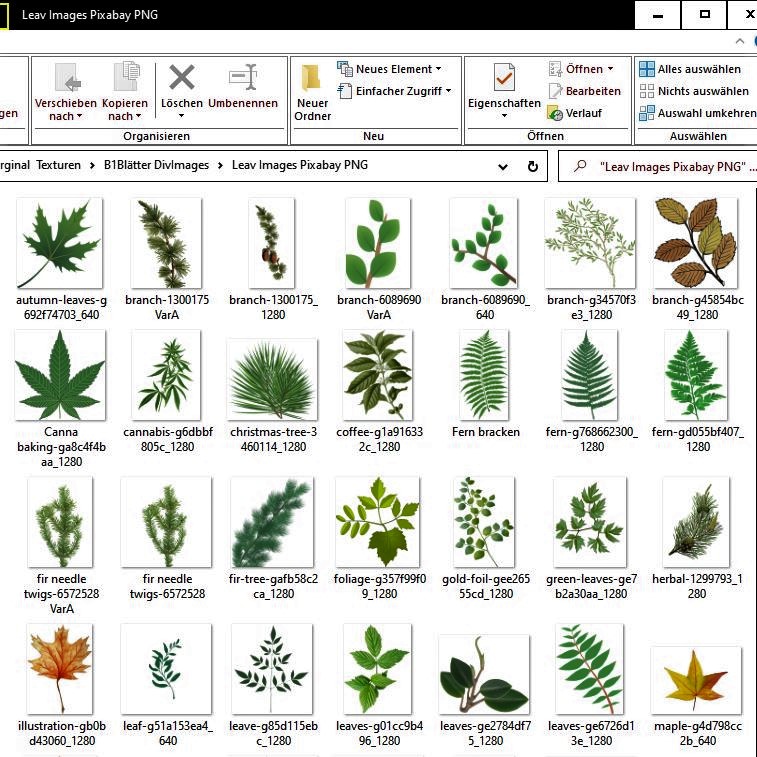
Task: Select green-leaves-ge7b2a30aa_1280 thumbnail
Action: (590, 522)
